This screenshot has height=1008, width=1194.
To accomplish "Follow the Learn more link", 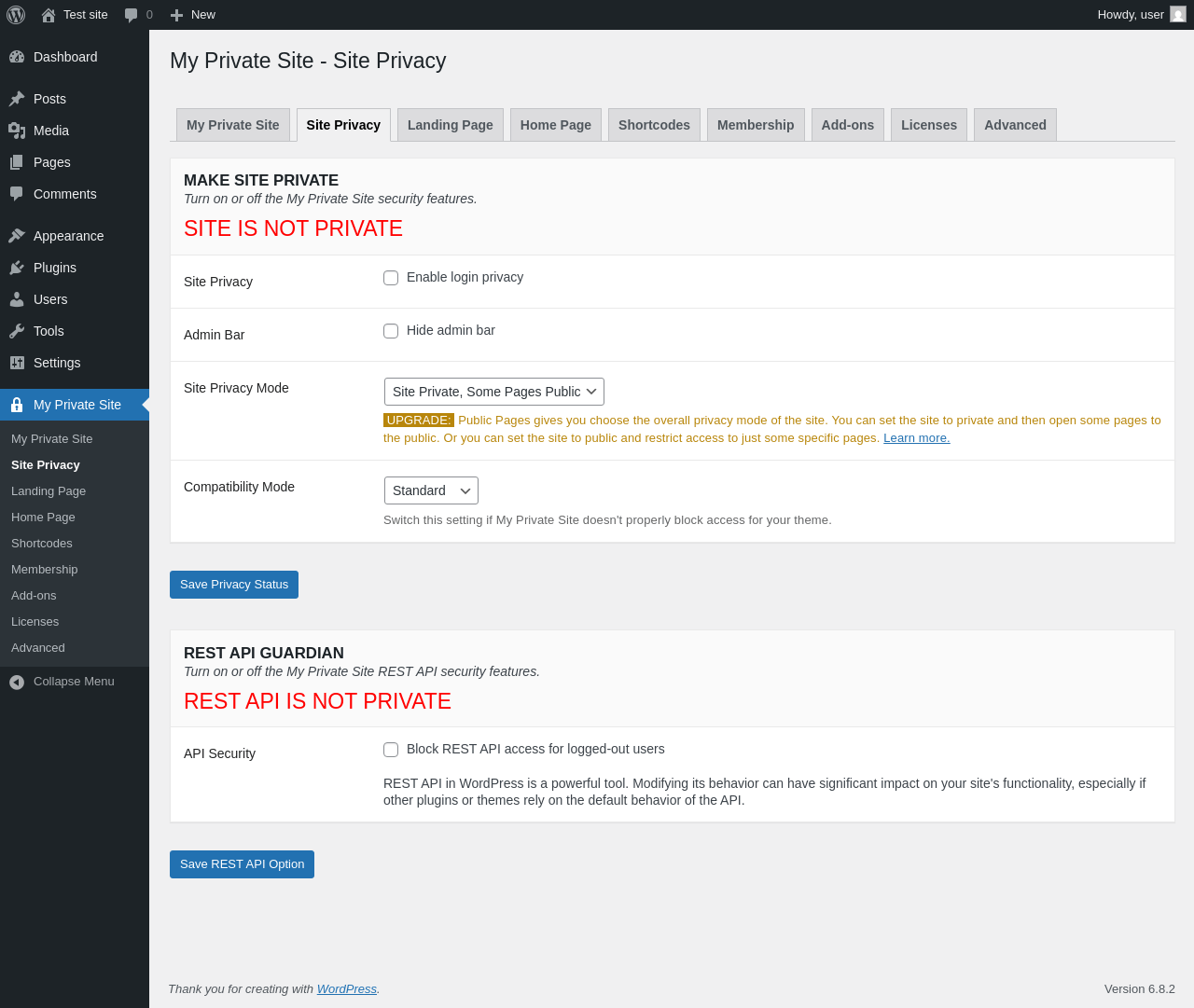I will coord(917,438).
